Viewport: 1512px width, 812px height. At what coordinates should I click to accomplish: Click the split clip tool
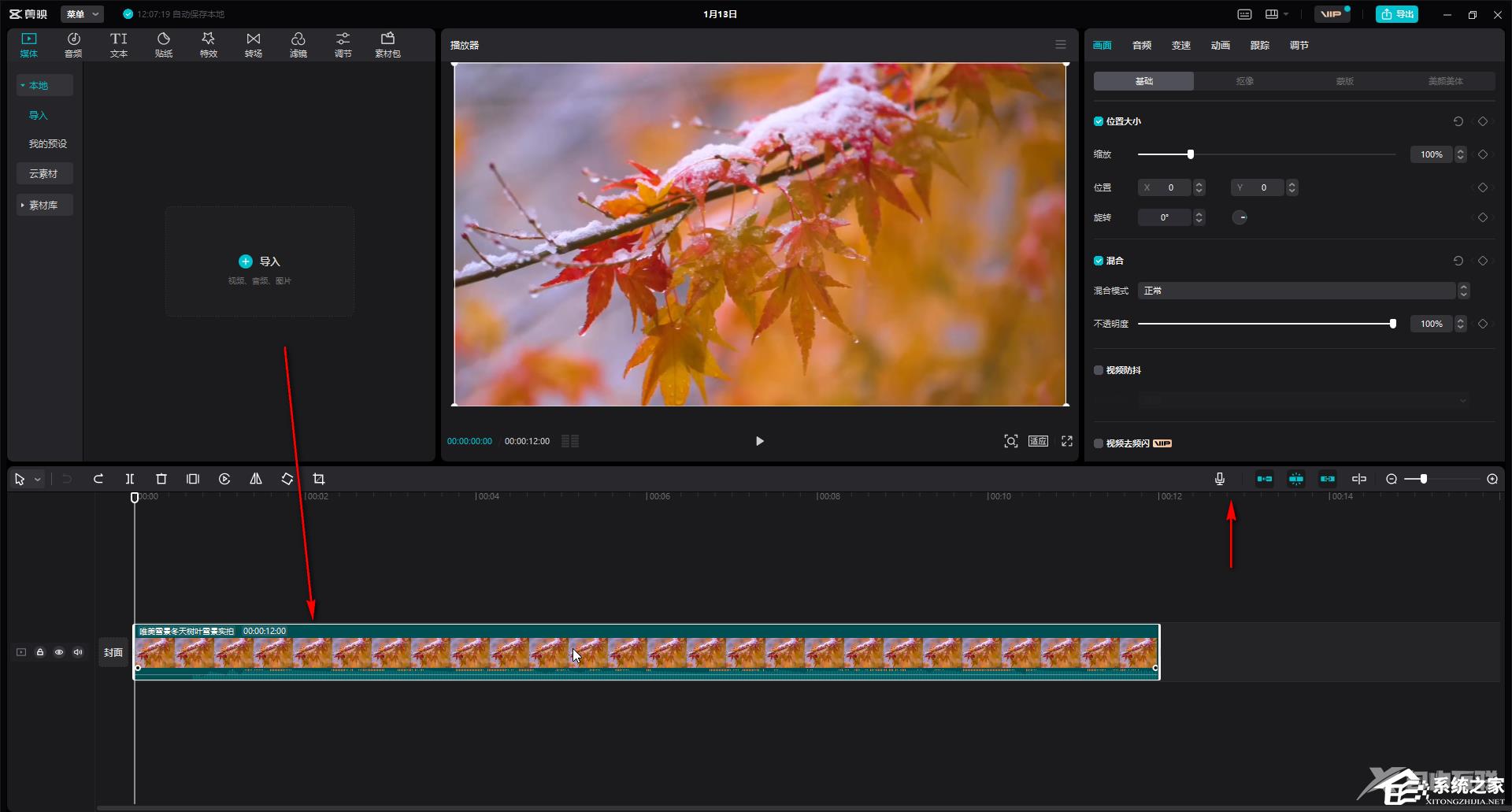(x=130, y=479)
